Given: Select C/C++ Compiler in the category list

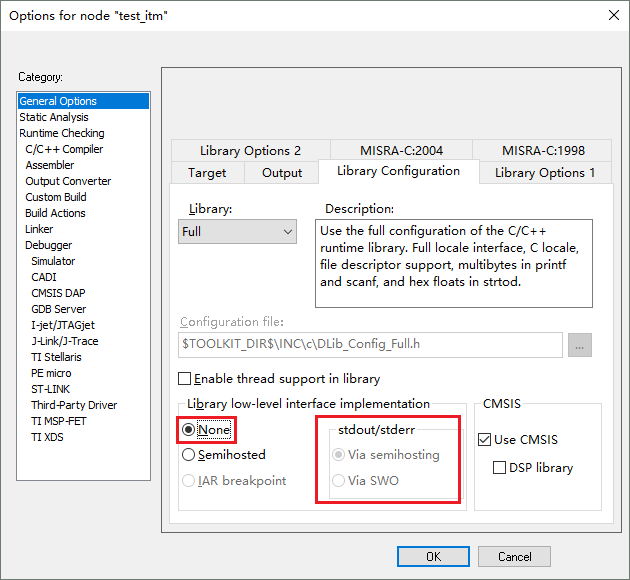Looking at the screenshot, I should (x=64, y=149).
